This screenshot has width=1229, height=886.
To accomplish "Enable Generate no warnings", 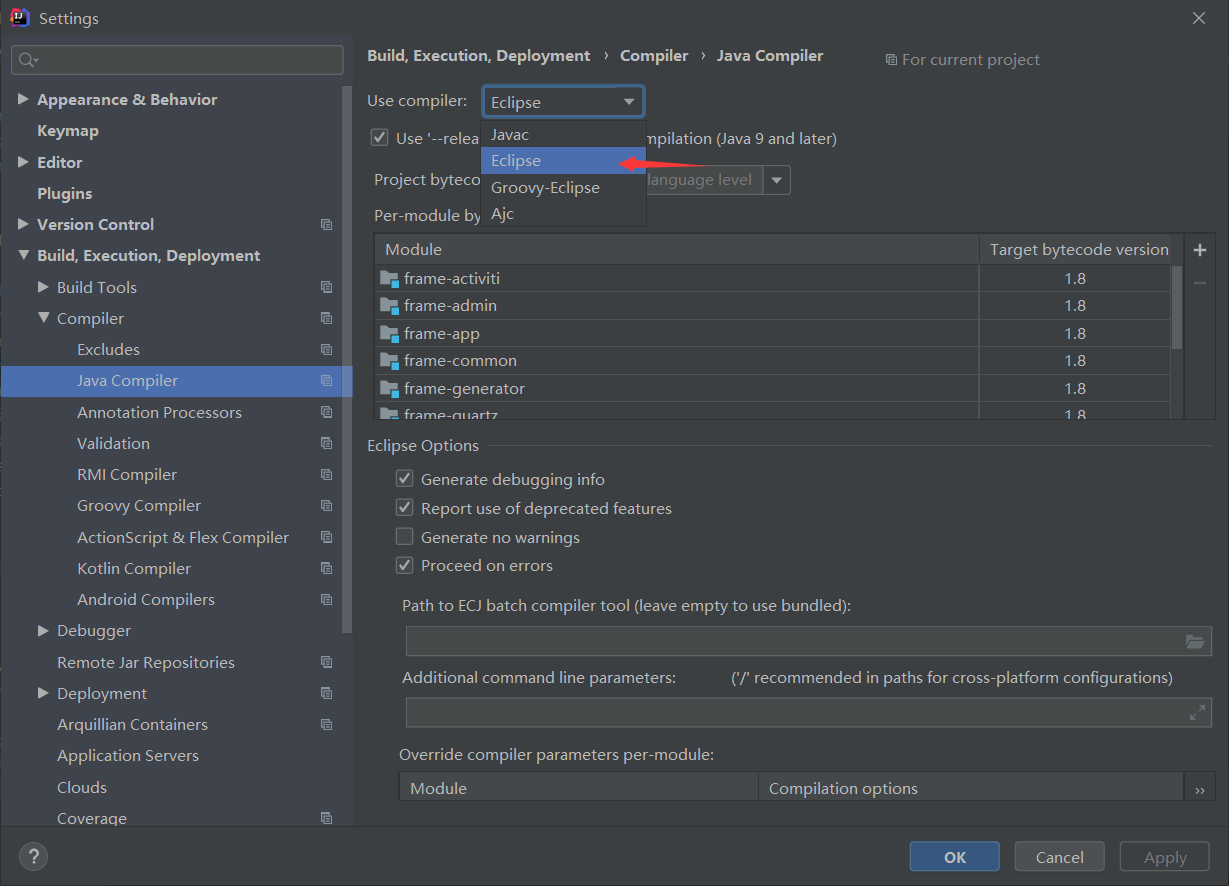I will [404, 537].
